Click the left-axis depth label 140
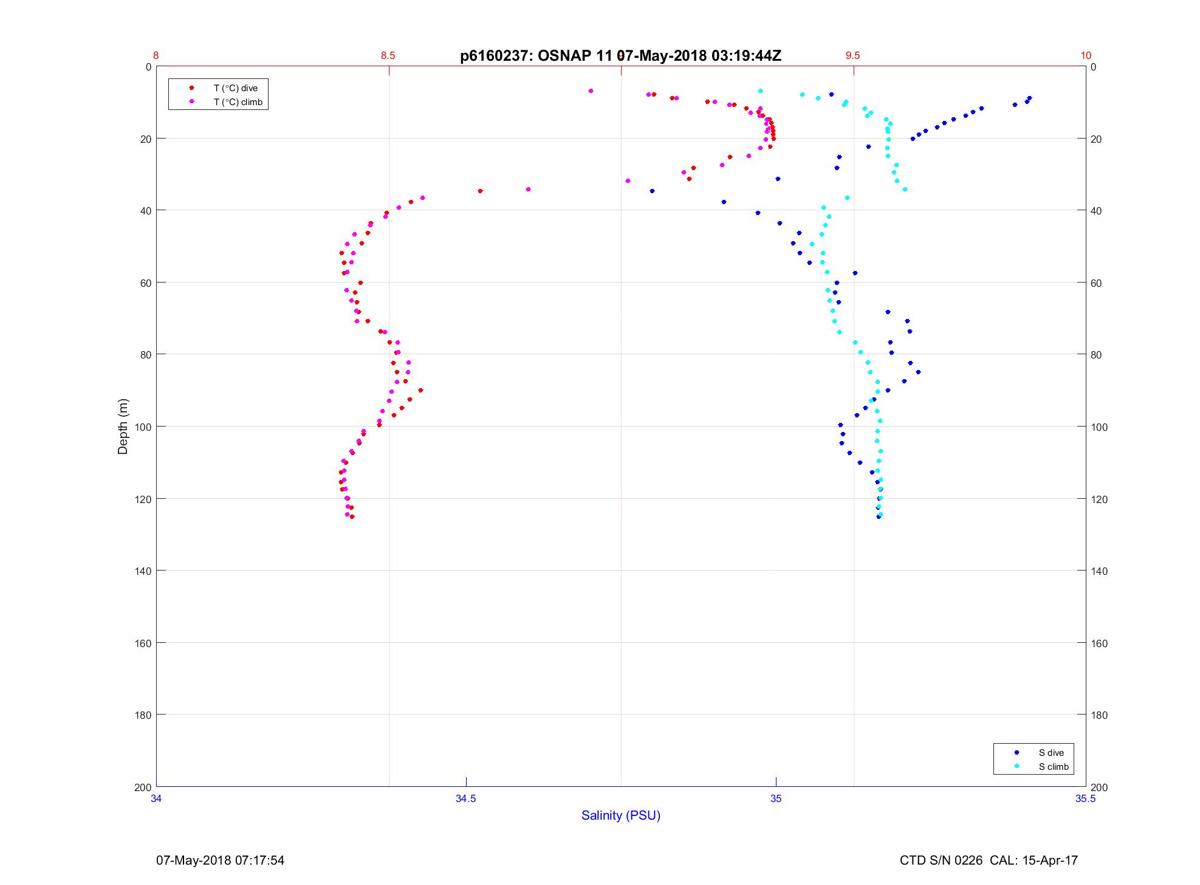The image size is (1200, 885). (x=143, y=571)
